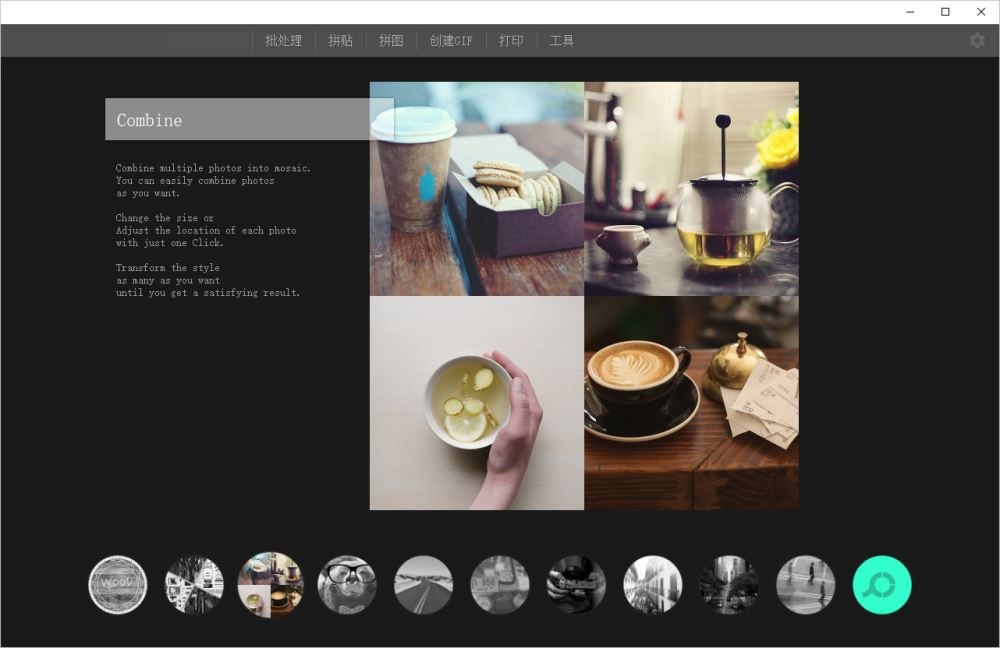Viewport: 1000px width, 648px height.
Task: Click the text 'Adjust the location of each photo'
Action: pos(205,230)
